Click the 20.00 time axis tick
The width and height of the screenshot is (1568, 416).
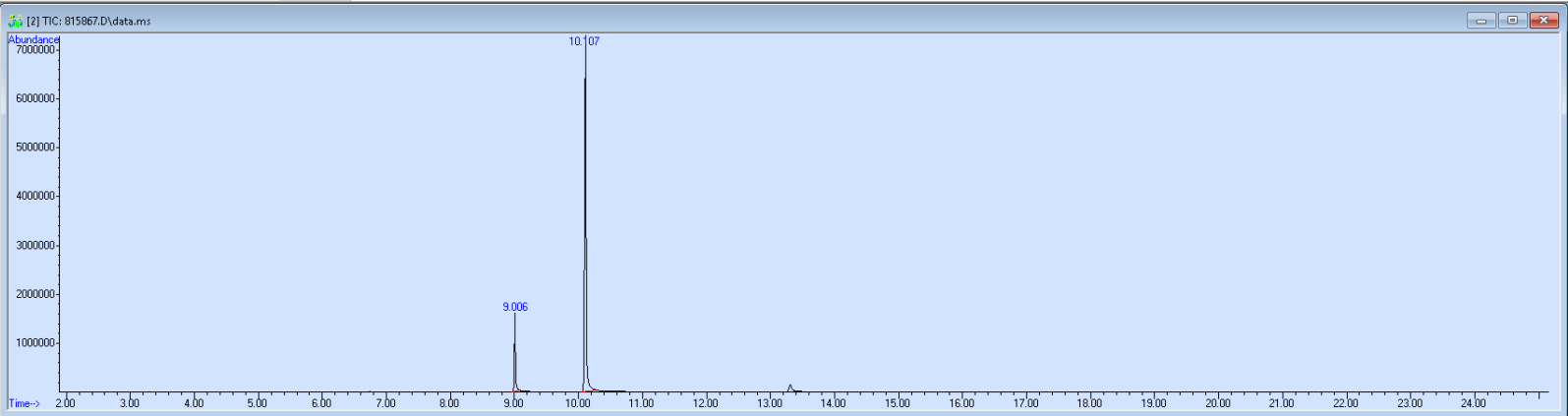[x=1217, y=403]
